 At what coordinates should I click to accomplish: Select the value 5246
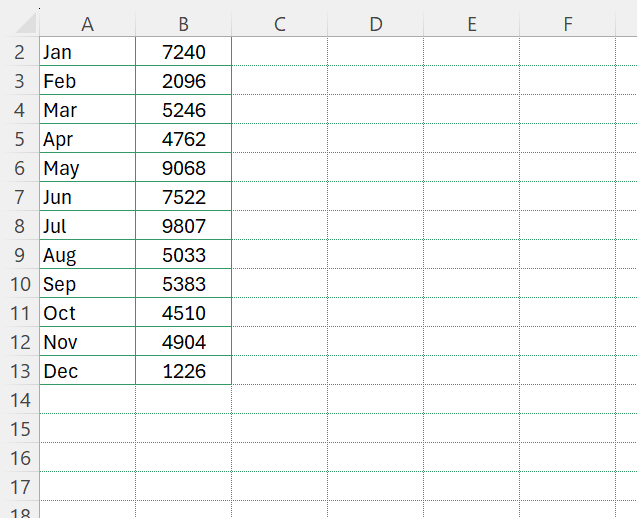click(184, 109)
